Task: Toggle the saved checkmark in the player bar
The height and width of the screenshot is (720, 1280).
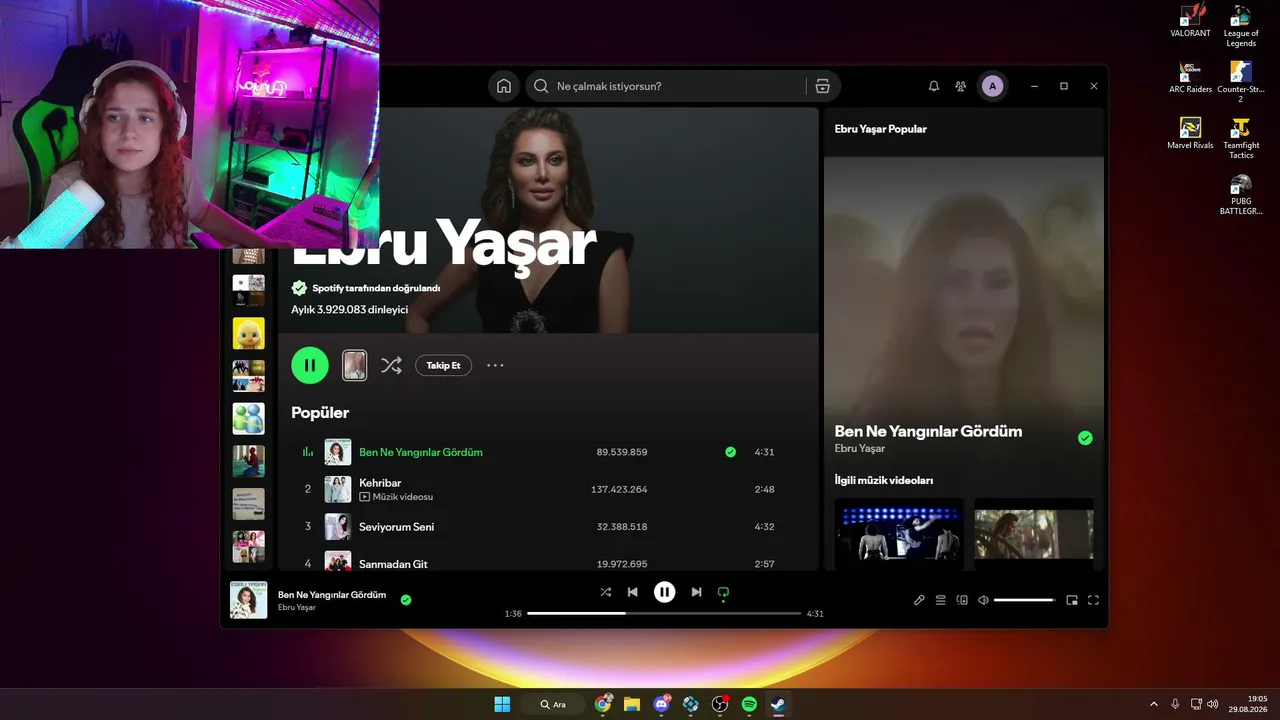Action: pyautogui.click(x=406, y=600)
